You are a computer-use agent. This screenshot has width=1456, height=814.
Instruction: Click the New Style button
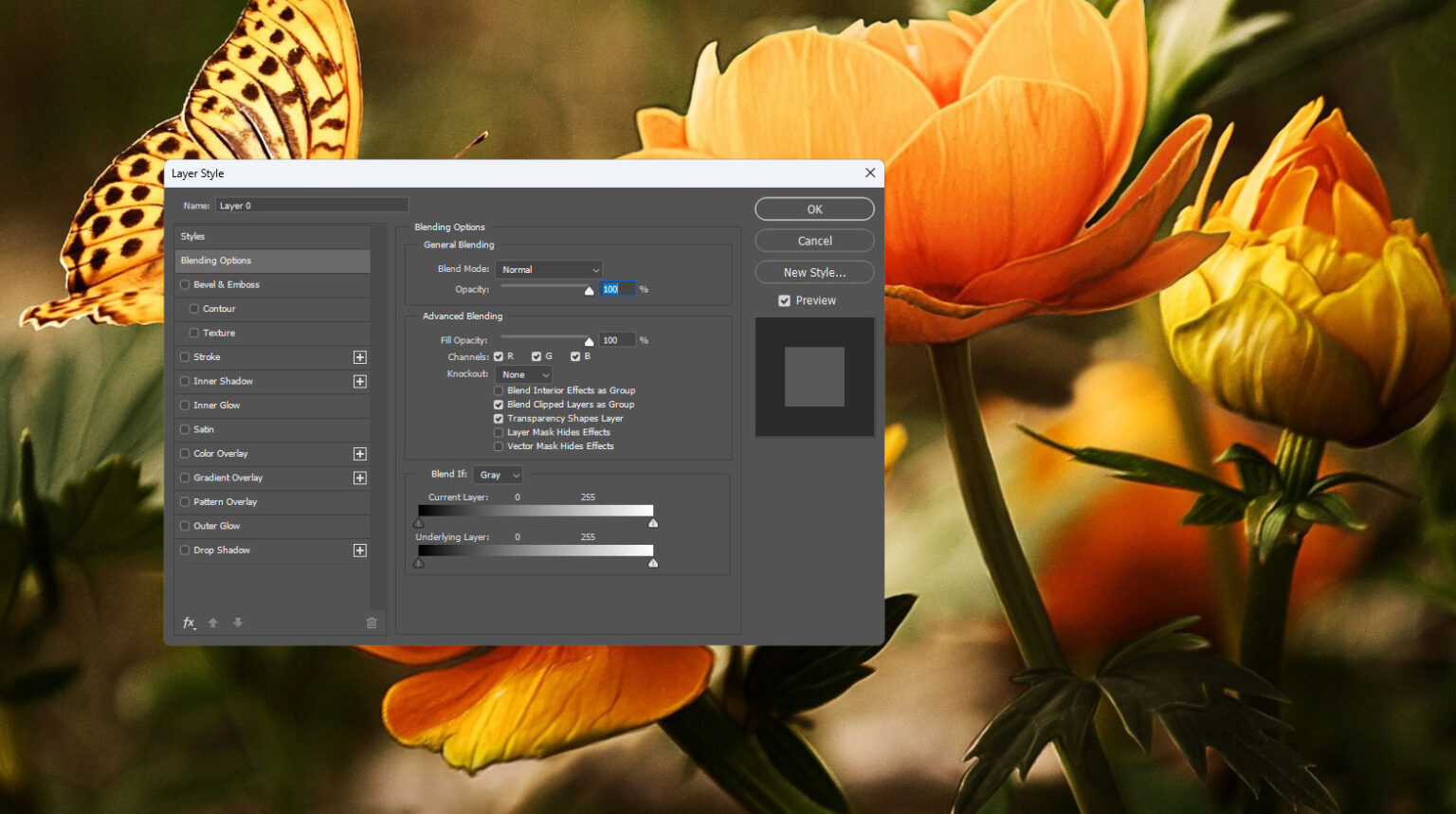813,272
